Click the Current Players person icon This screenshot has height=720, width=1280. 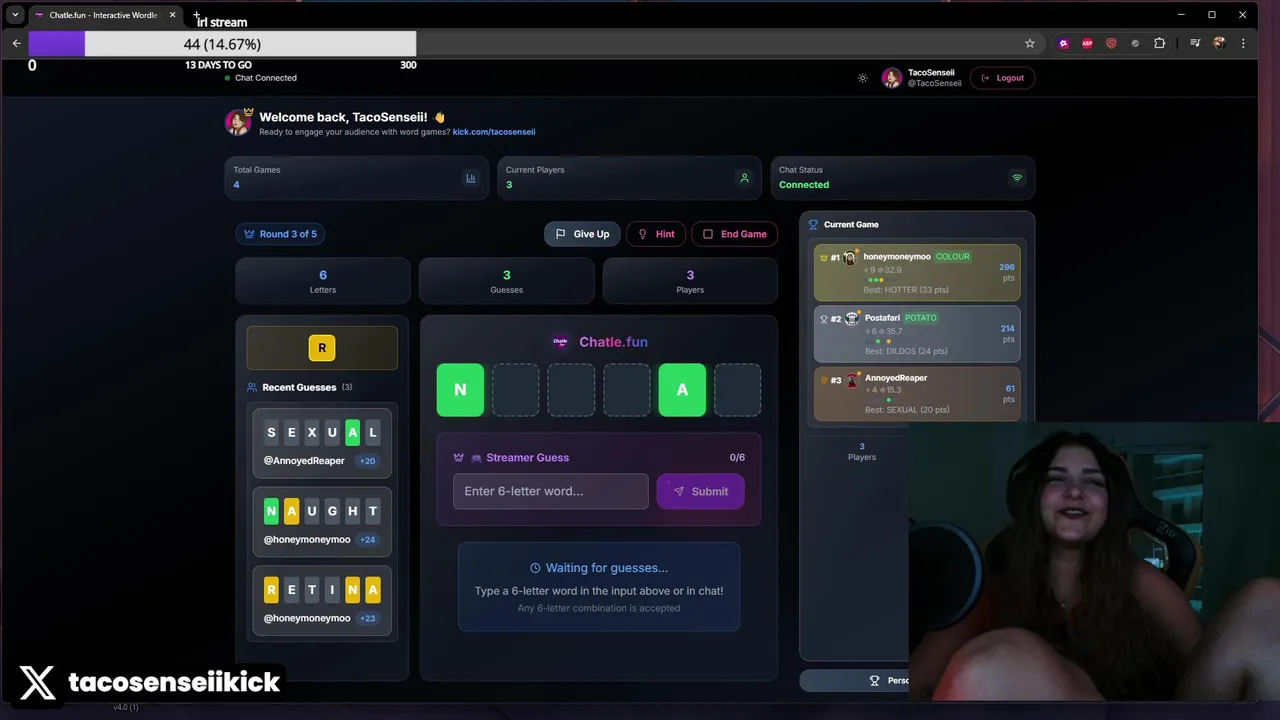(744, 178)
